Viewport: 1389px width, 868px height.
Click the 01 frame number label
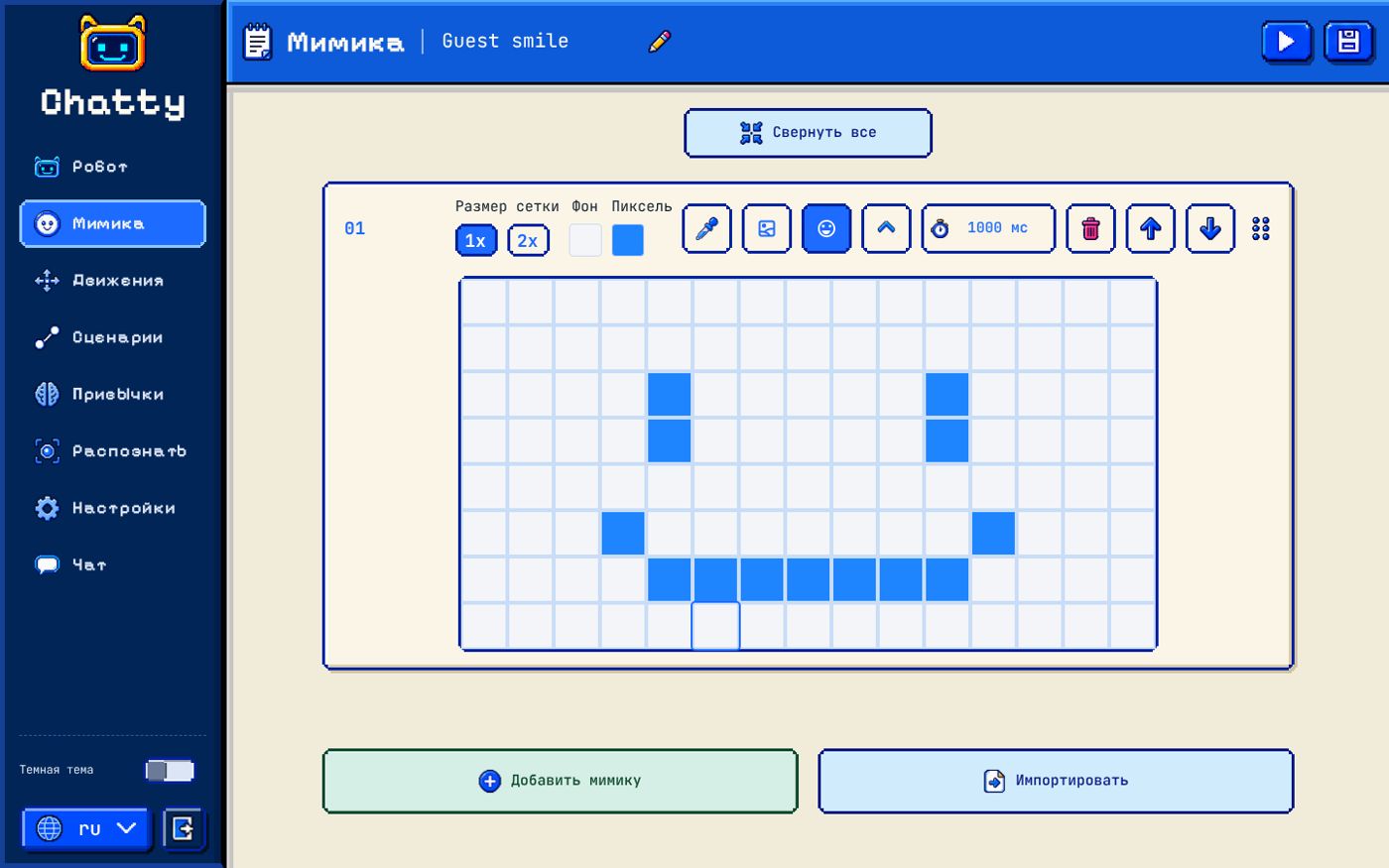coord(354,228)
